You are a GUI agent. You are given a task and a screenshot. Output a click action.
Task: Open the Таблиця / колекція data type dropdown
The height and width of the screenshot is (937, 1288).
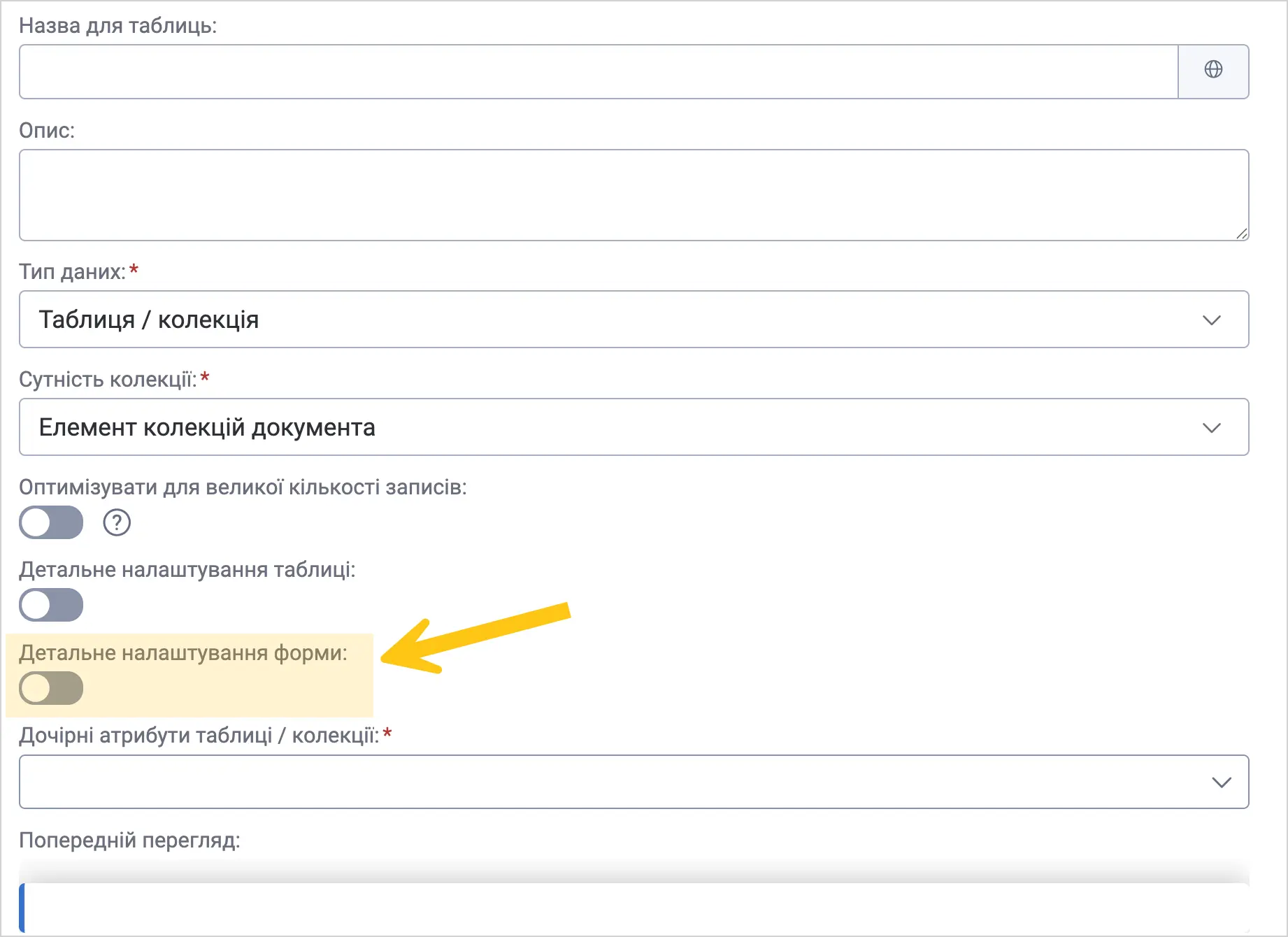click(634, 320)
